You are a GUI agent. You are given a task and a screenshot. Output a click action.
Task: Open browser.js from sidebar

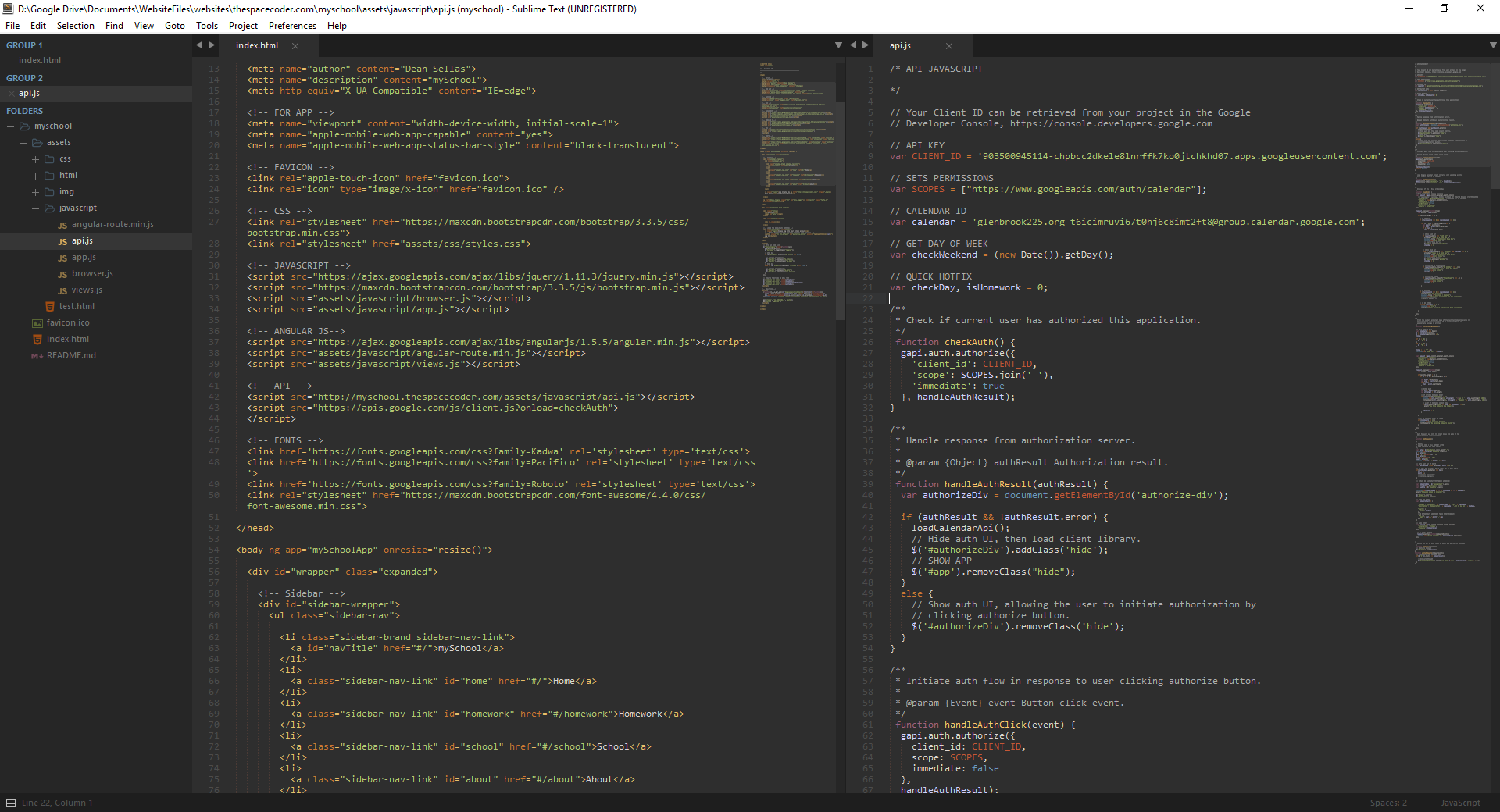(92, 273)
